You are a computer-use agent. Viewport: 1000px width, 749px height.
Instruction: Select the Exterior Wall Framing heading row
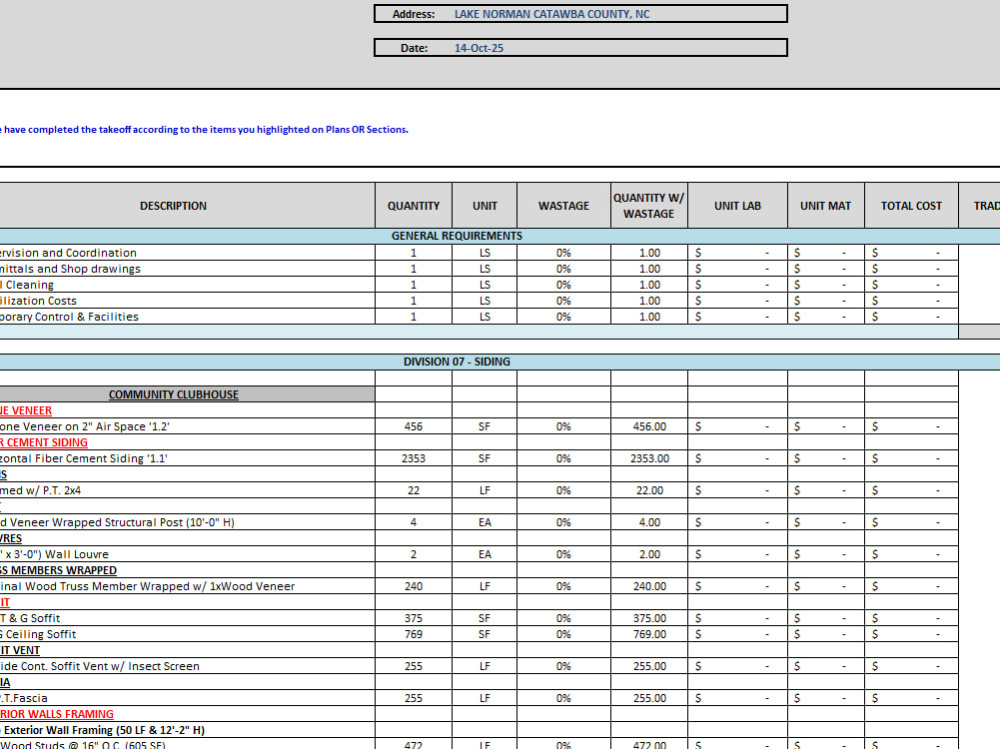click(x=187, y=730)
